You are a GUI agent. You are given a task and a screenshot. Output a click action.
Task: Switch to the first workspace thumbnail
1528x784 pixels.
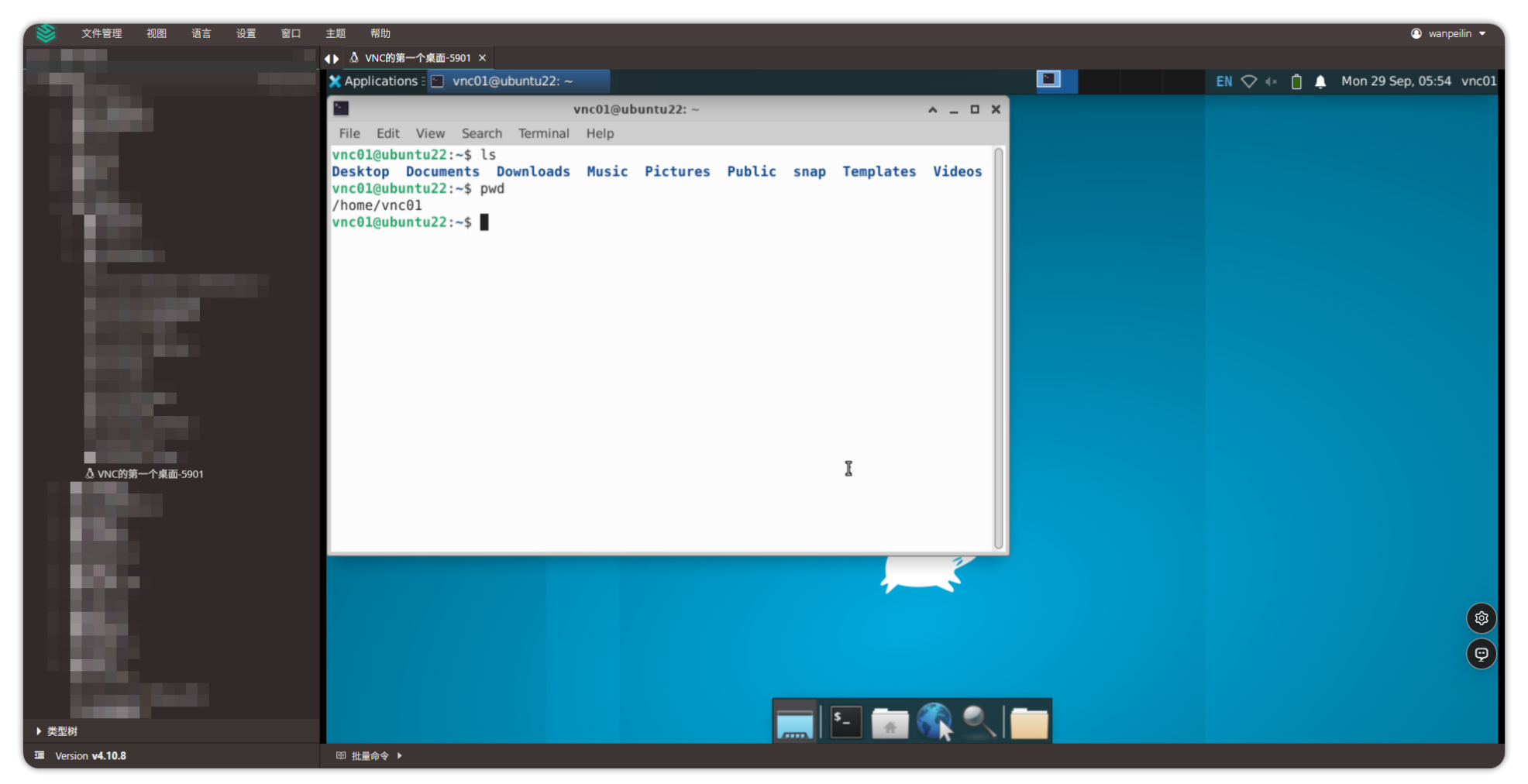pyautogui.click(x=1049, y=80)
